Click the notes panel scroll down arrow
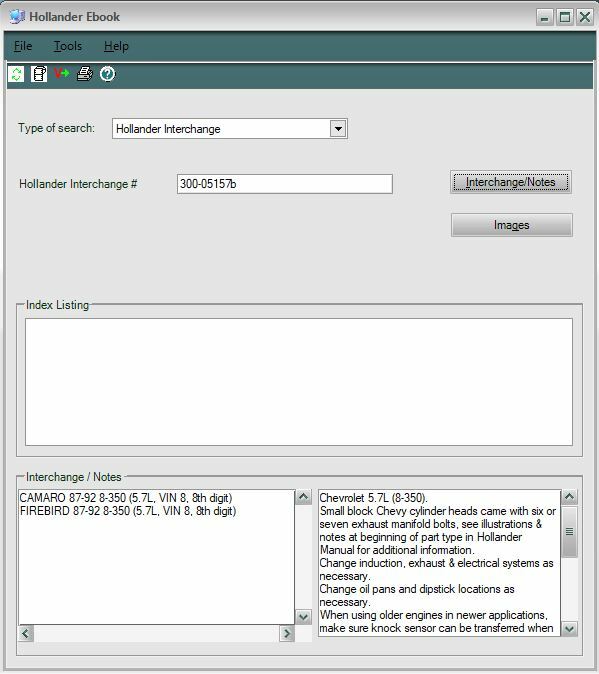 (569, 629)
